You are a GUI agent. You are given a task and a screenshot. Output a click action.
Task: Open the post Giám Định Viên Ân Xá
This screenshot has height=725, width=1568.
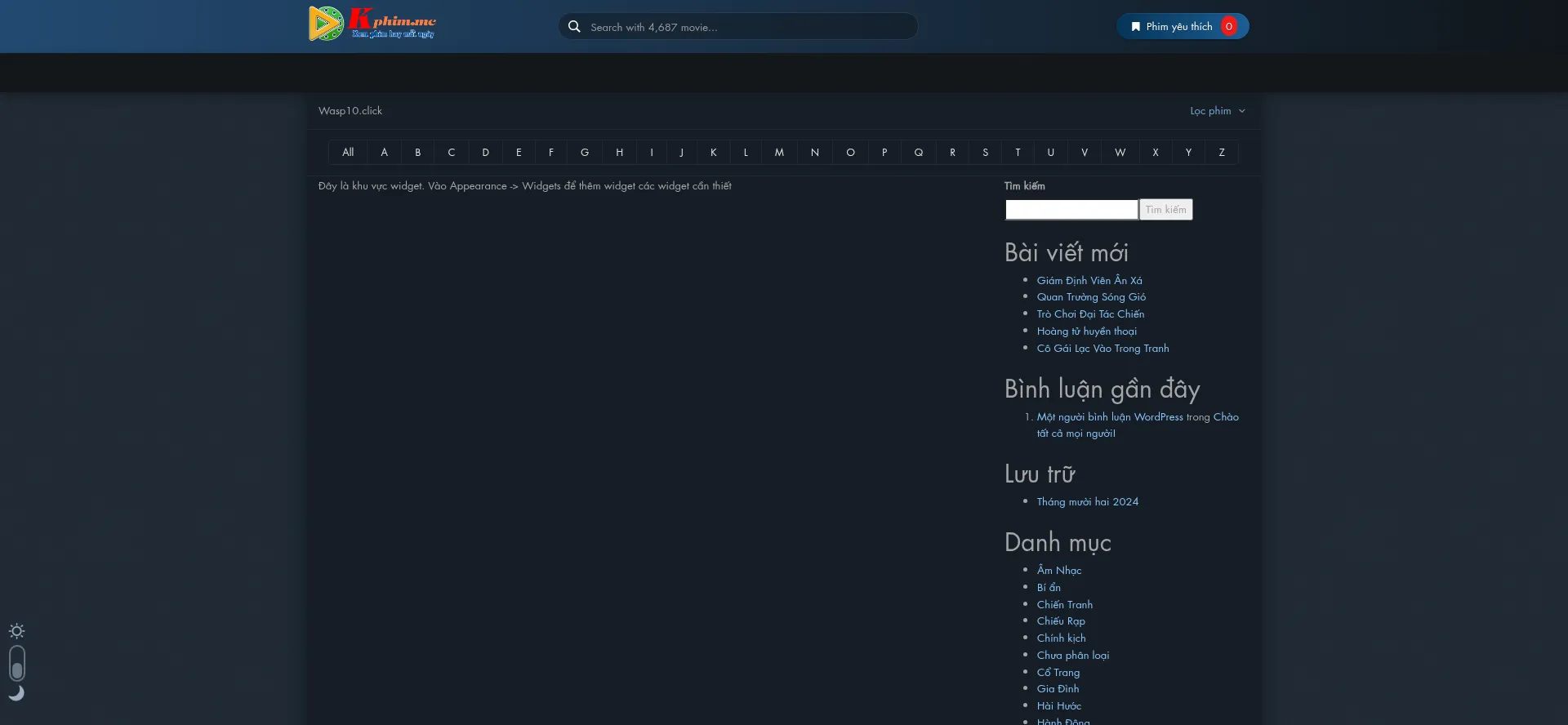[1089, 281]
